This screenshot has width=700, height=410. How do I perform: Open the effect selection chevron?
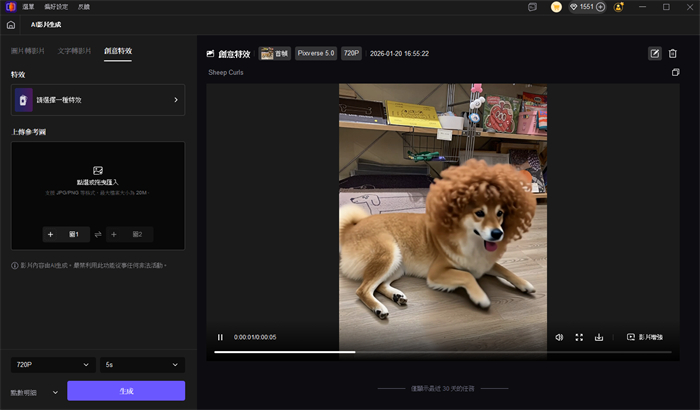(176, 100)
